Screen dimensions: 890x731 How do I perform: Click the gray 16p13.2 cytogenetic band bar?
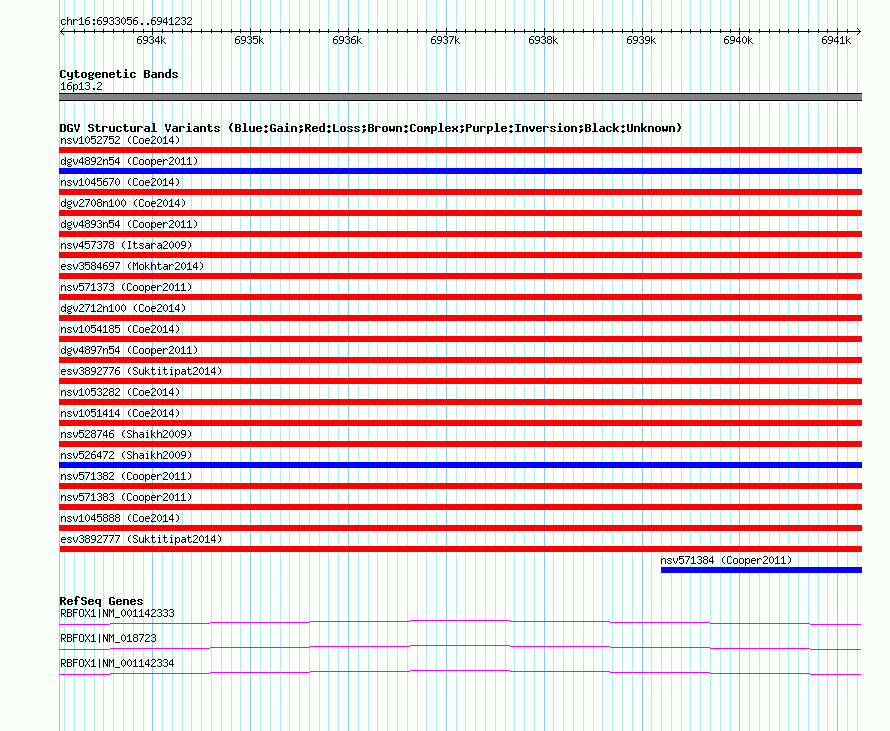460,97
